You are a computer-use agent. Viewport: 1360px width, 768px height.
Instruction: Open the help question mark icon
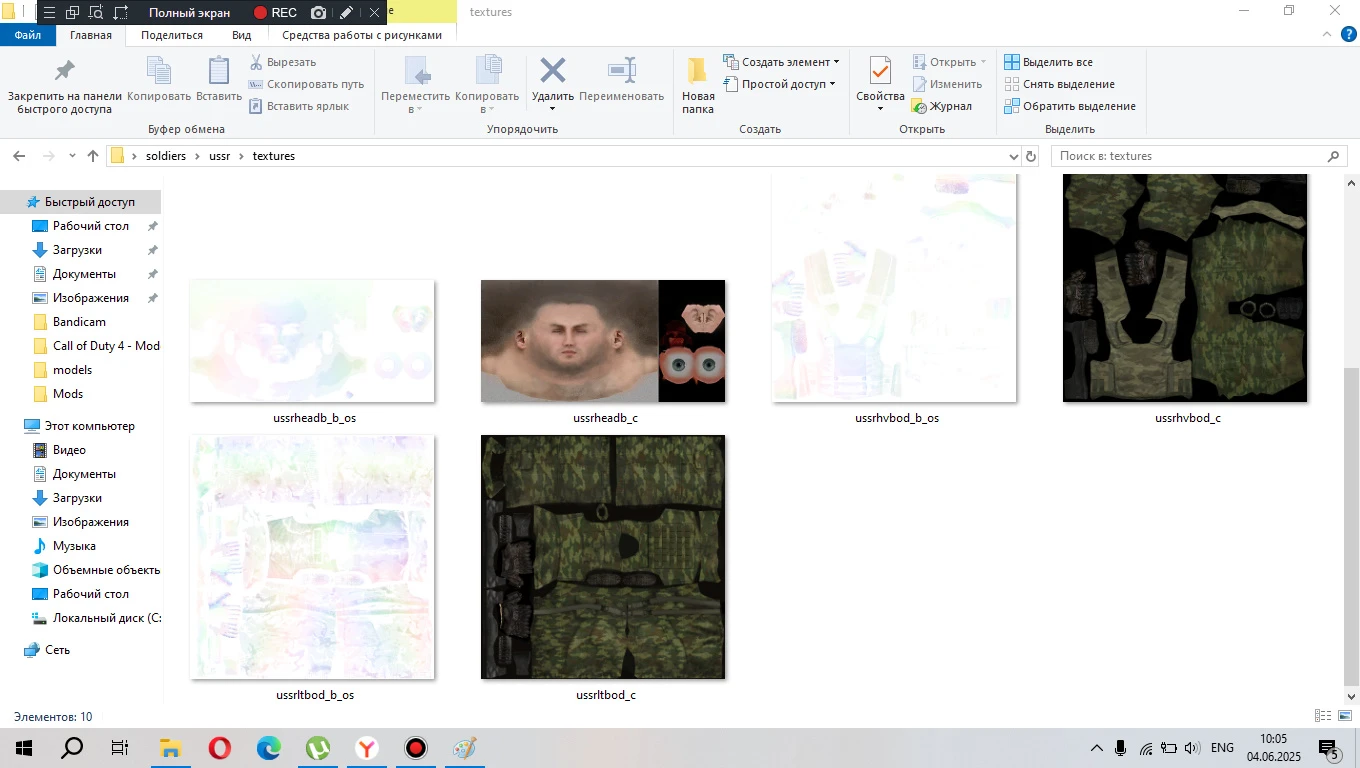click(x=1348, y=35)
